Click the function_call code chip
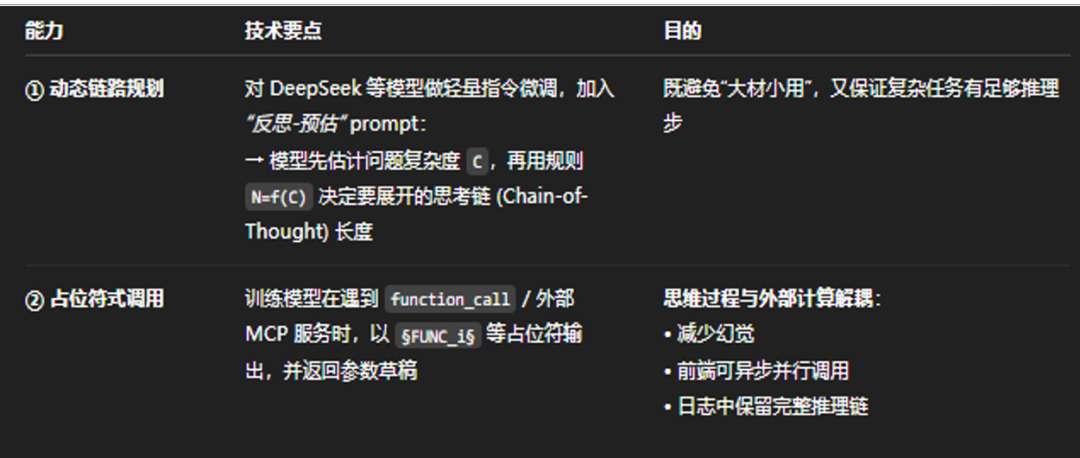1080x458 pixels. click(x=450, y=300)
